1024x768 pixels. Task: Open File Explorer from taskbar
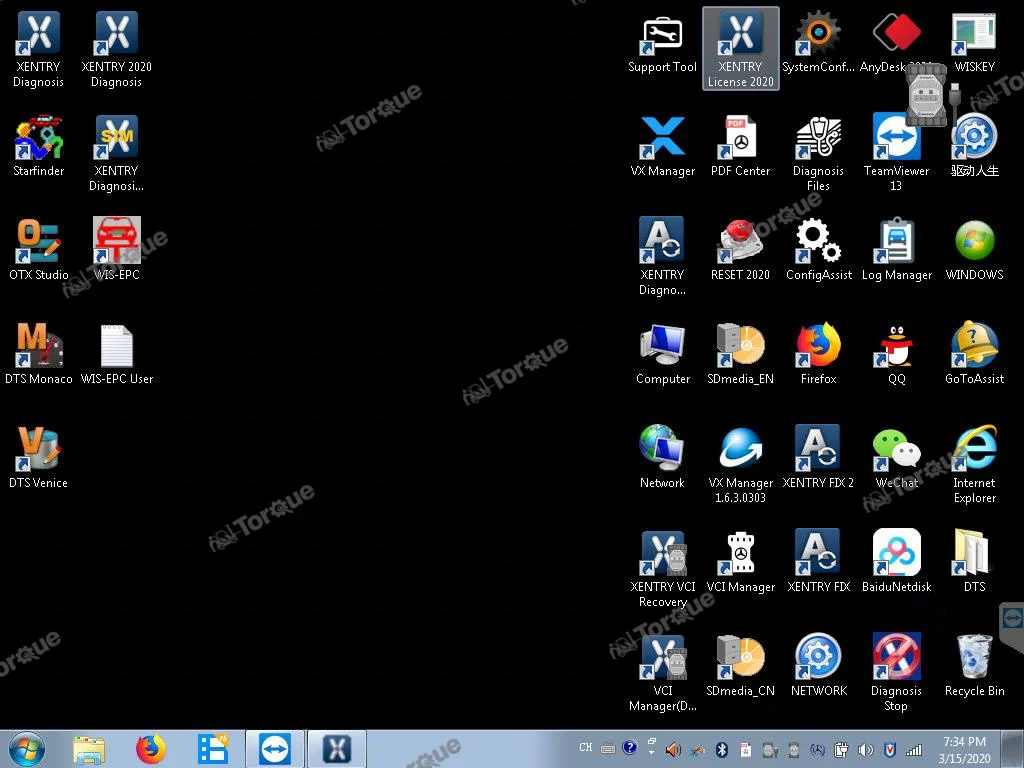89,749
